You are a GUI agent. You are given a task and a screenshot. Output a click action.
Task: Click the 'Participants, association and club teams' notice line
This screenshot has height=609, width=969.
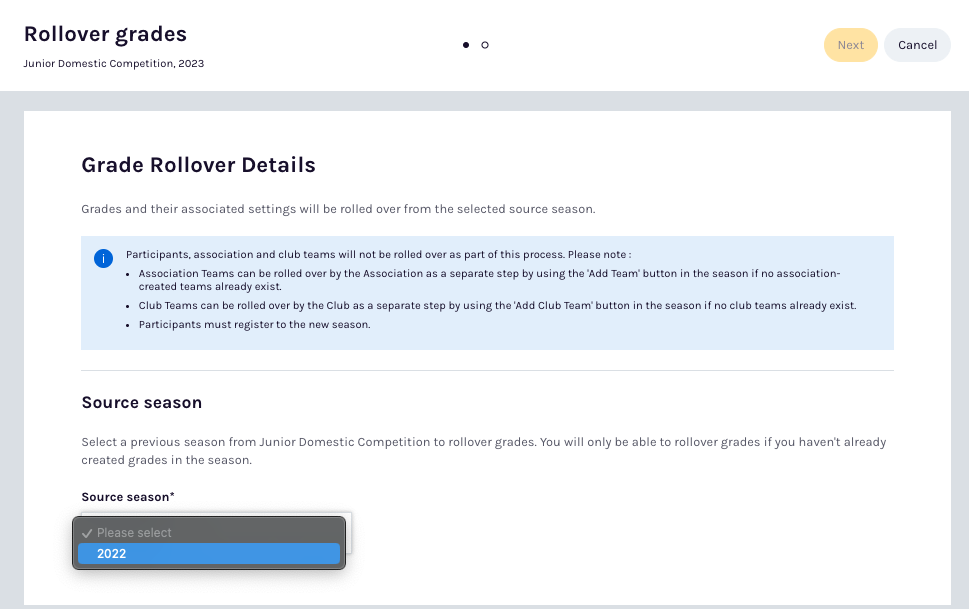[378, 255]
